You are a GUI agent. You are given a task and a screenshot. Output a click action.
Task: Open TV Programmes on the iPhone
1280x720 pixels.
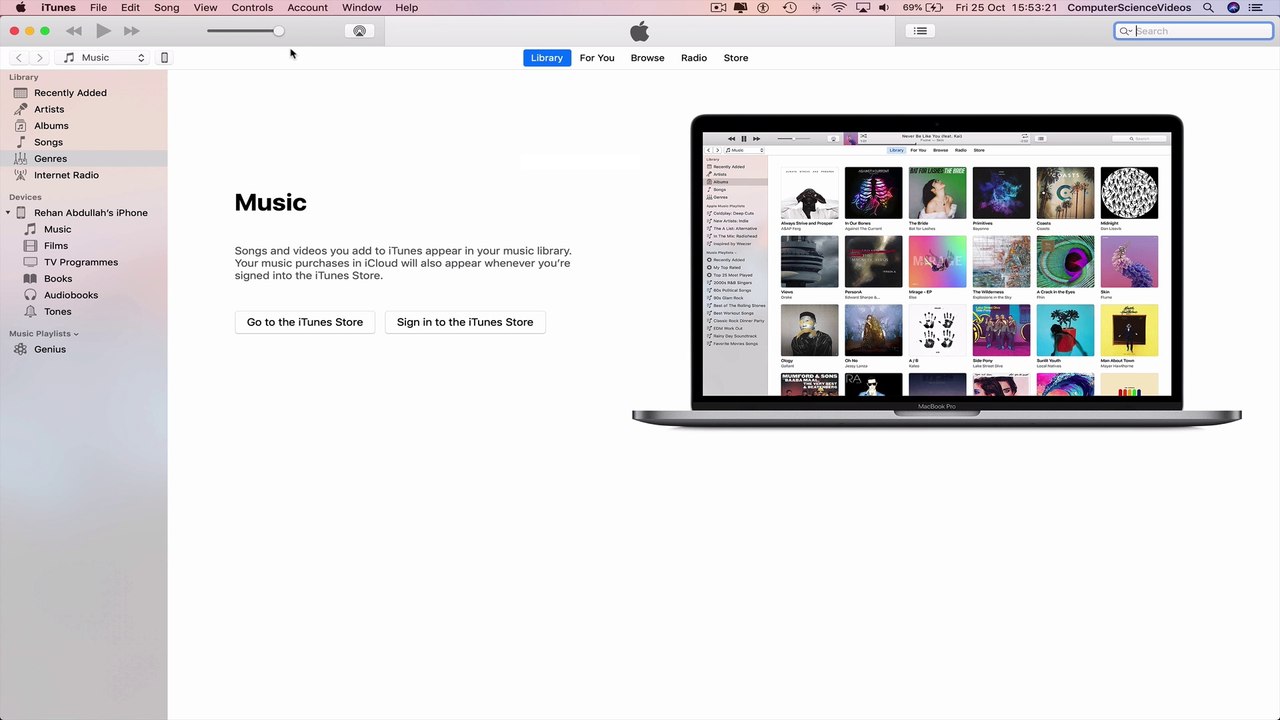pyautogui.click(x=84, y=262)
